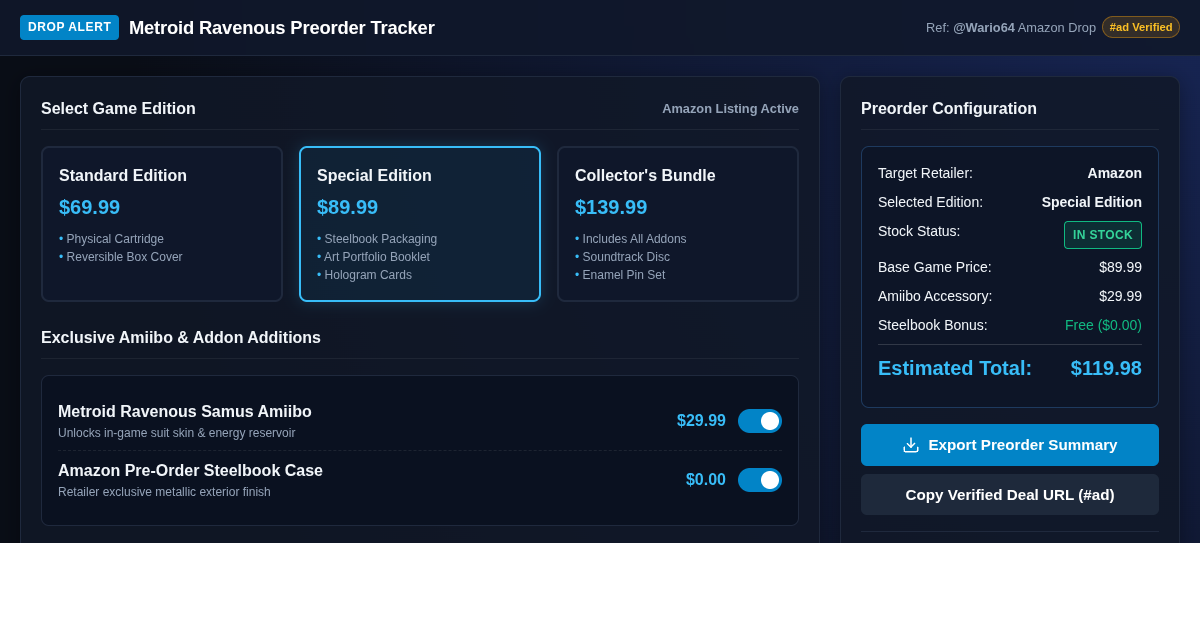Click the Reversible Box Cover bullet
1200x630 pixels.
pos(121,257)
